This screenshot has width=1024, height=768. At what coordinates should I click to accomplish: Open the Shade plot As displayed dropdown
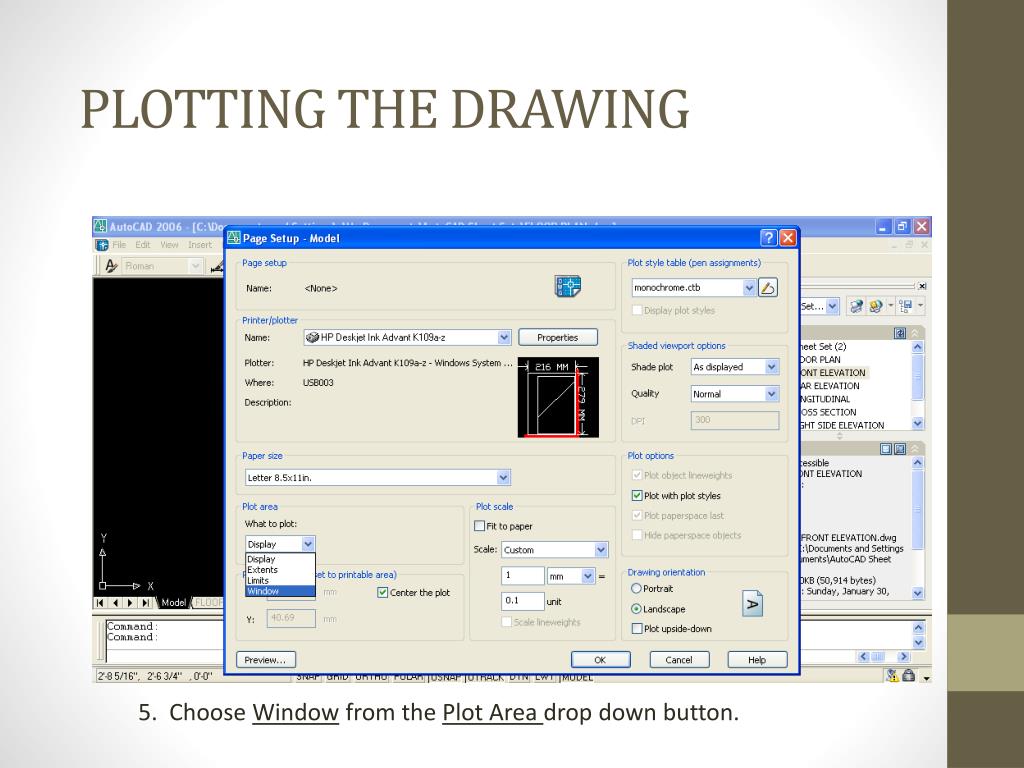click(771, 367)
